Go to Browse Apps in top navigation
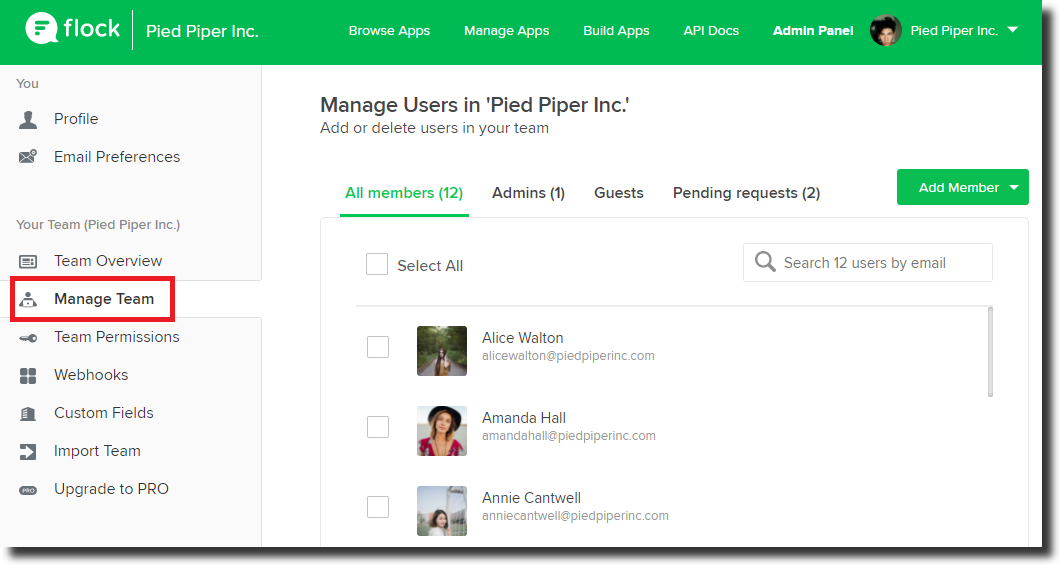 [389, 30]
